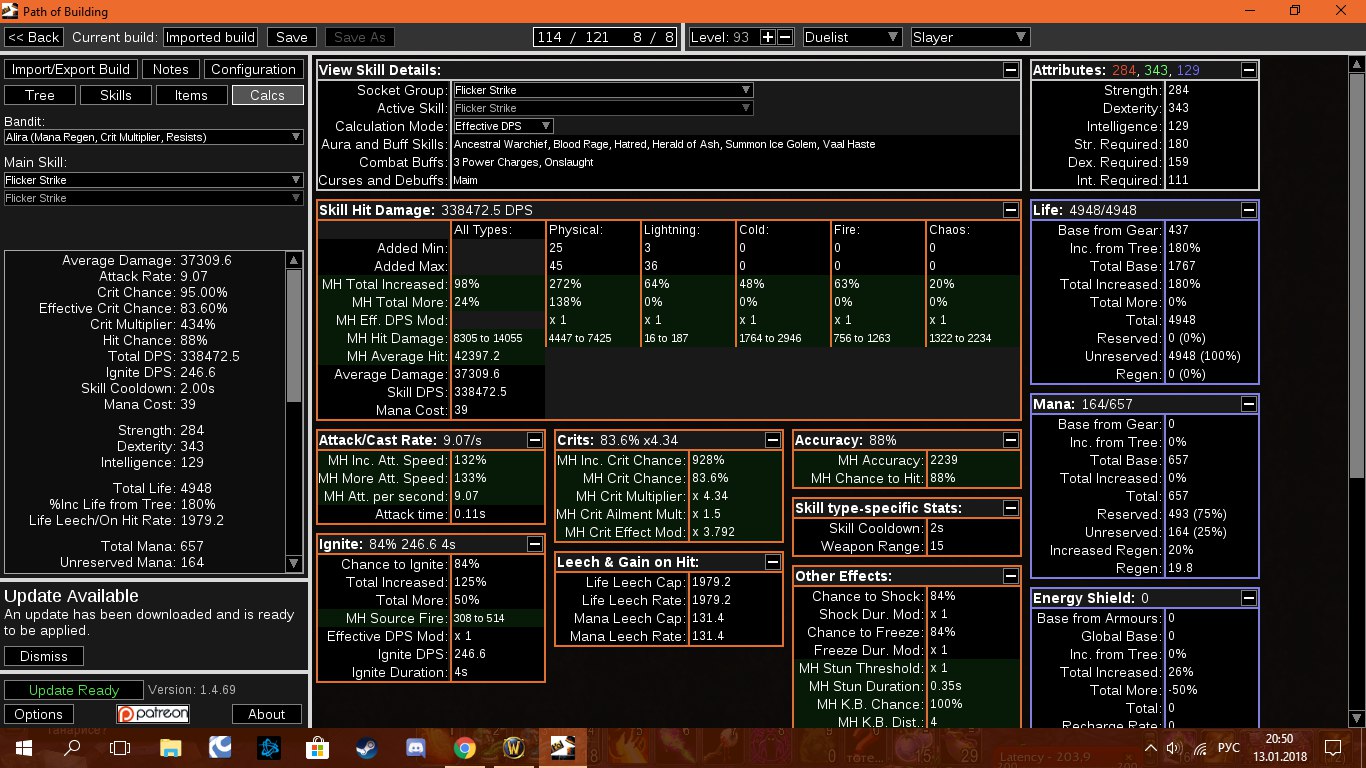Collapse the Crits section
The width and height of the screenshot is (1366, 768).
pos(773,440)
